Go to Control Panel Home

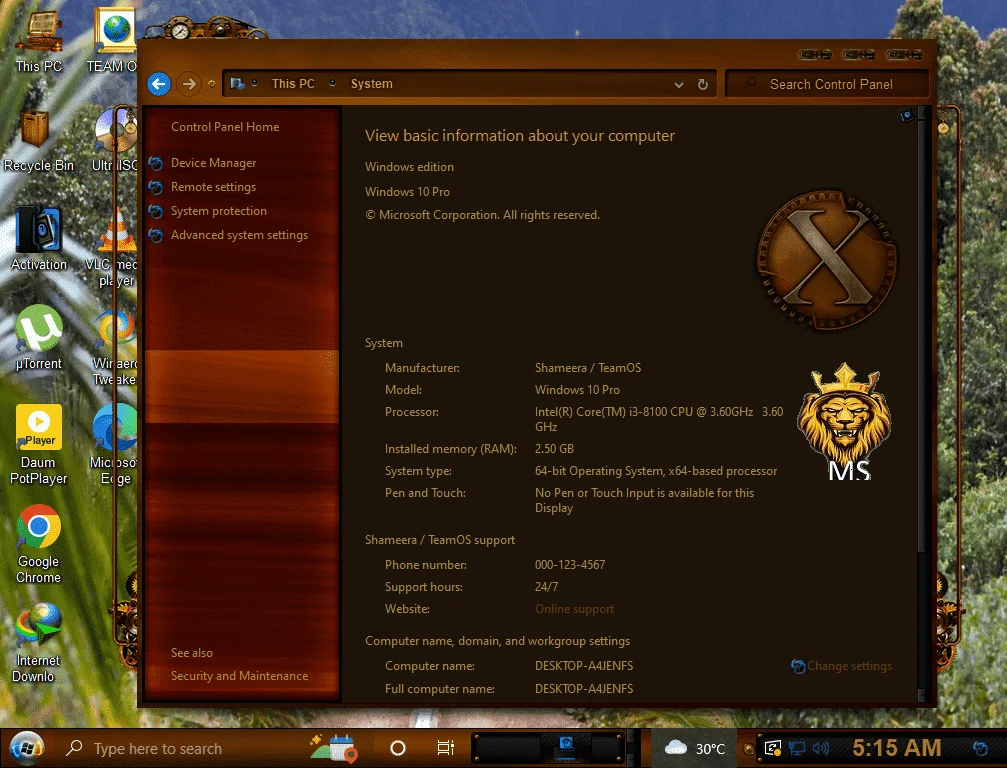[225, 127]
